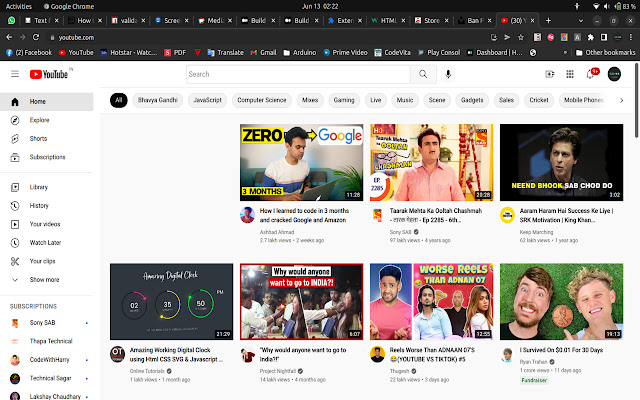The height and width of the screenshot is (400, 640).
Task: Open the YouTube apps grid icon
Action: click(571, 74)
